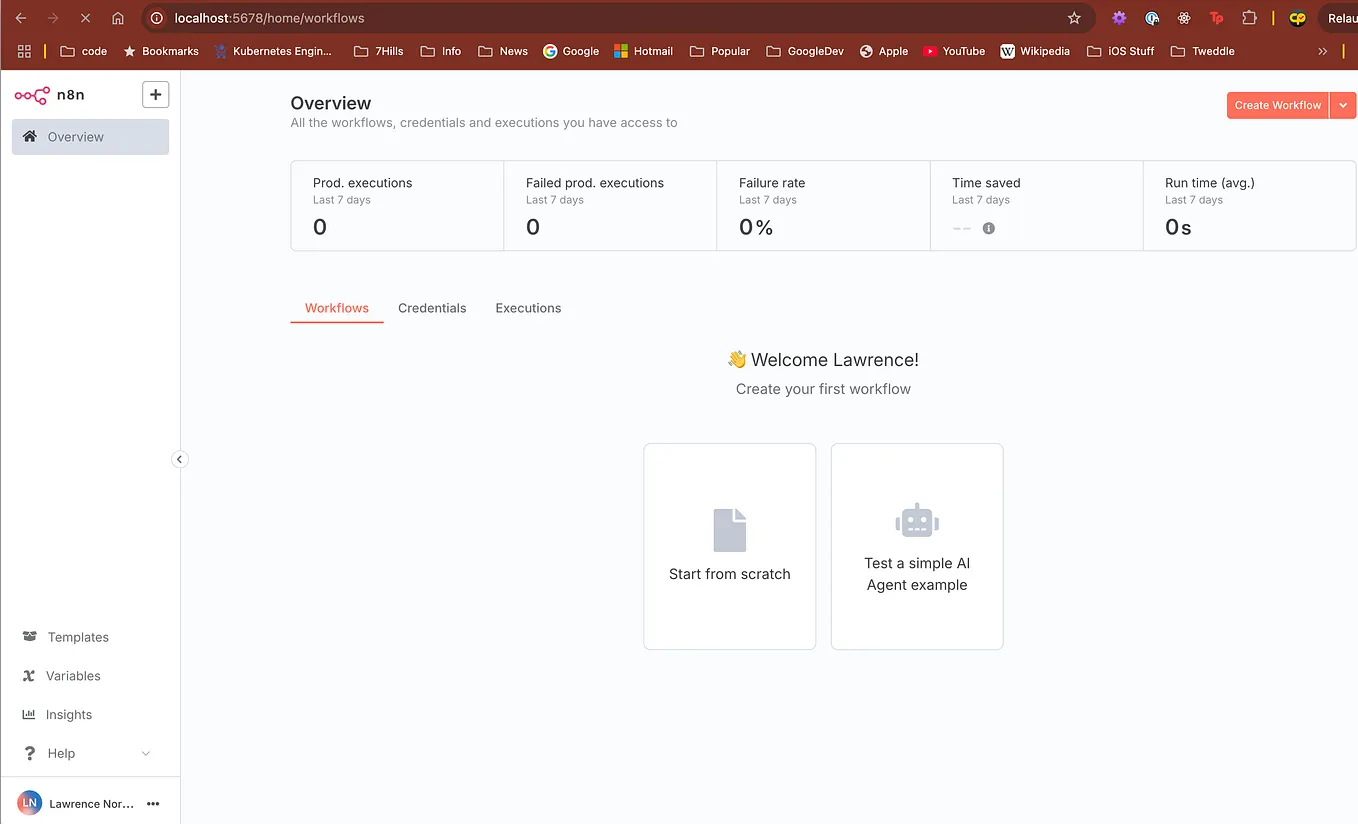Select Test a simple AI Agent example
The height and width of the screenshot is (824, 1358).
[x=916, y=546]
